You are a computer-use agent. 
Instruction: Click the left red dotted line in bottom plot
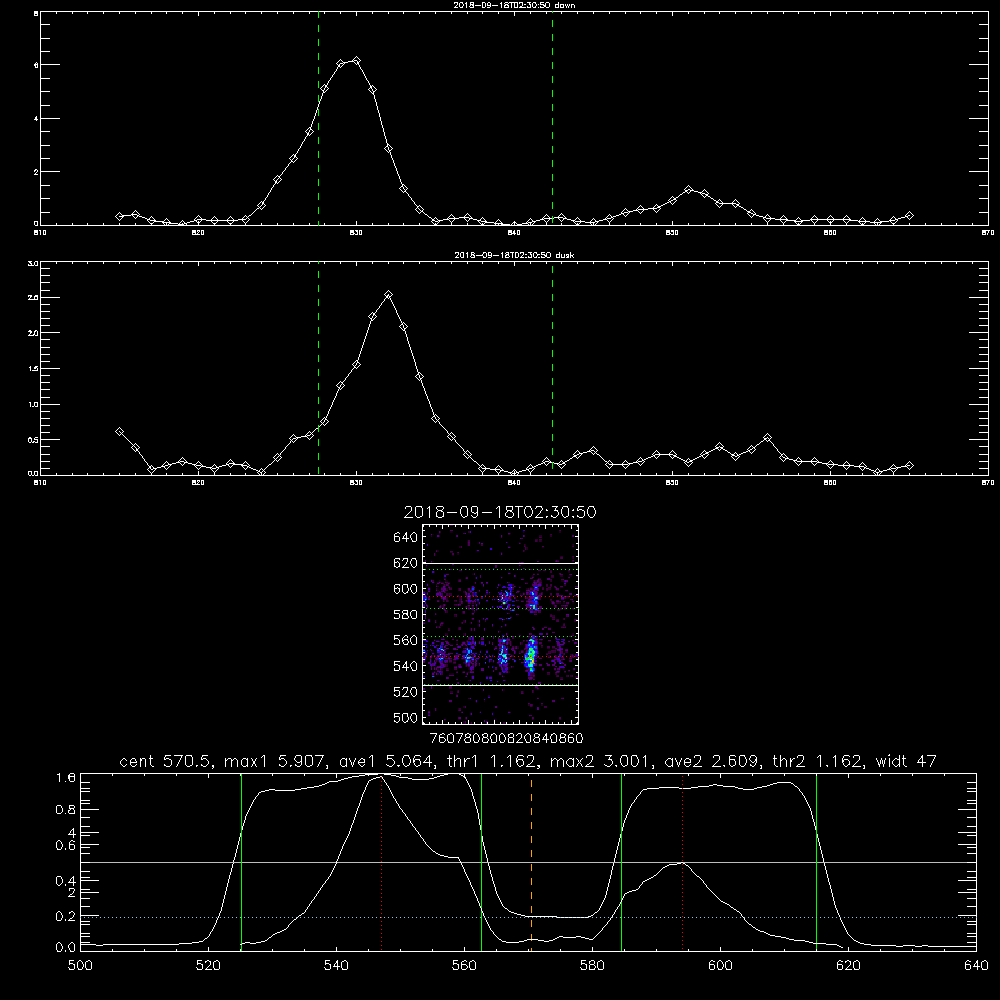tap(381, 861)
